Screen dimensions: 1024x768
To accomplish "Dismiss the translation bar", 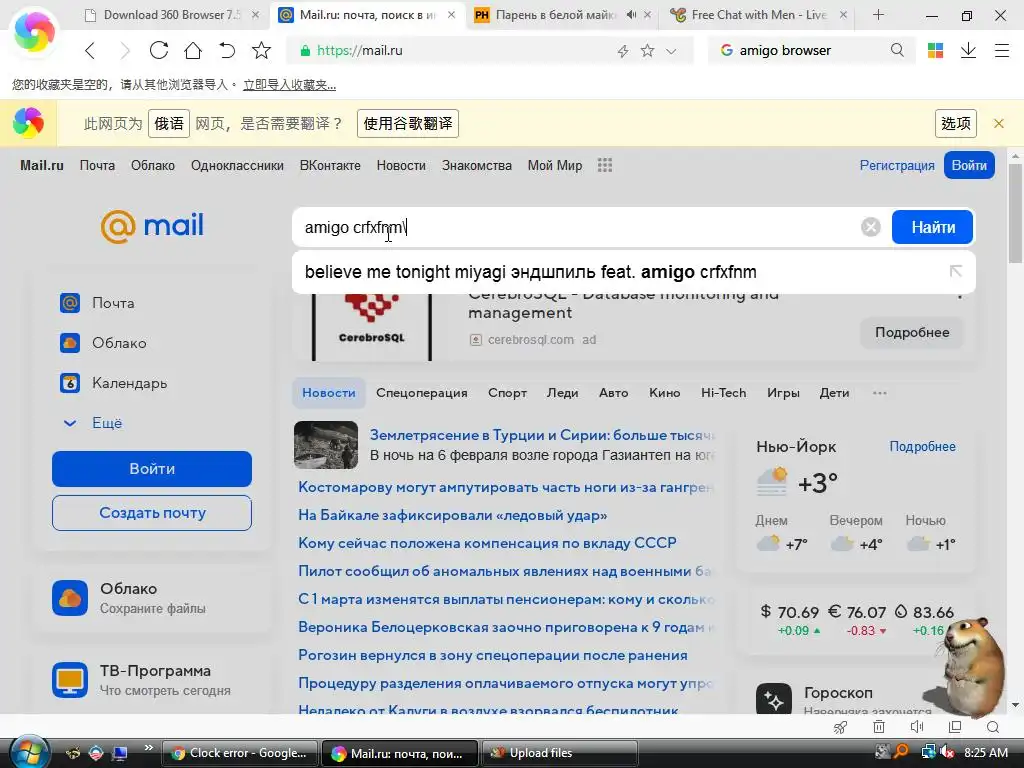I will click(999, 123).
